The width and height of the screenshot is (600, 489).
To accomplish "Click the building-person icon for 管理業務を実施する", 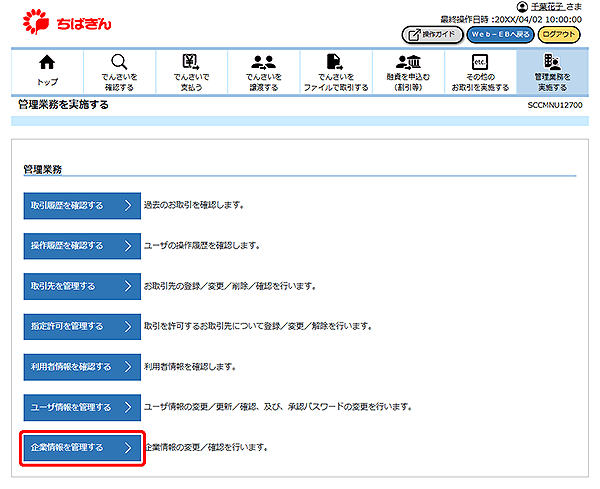I will coord(552,62).
